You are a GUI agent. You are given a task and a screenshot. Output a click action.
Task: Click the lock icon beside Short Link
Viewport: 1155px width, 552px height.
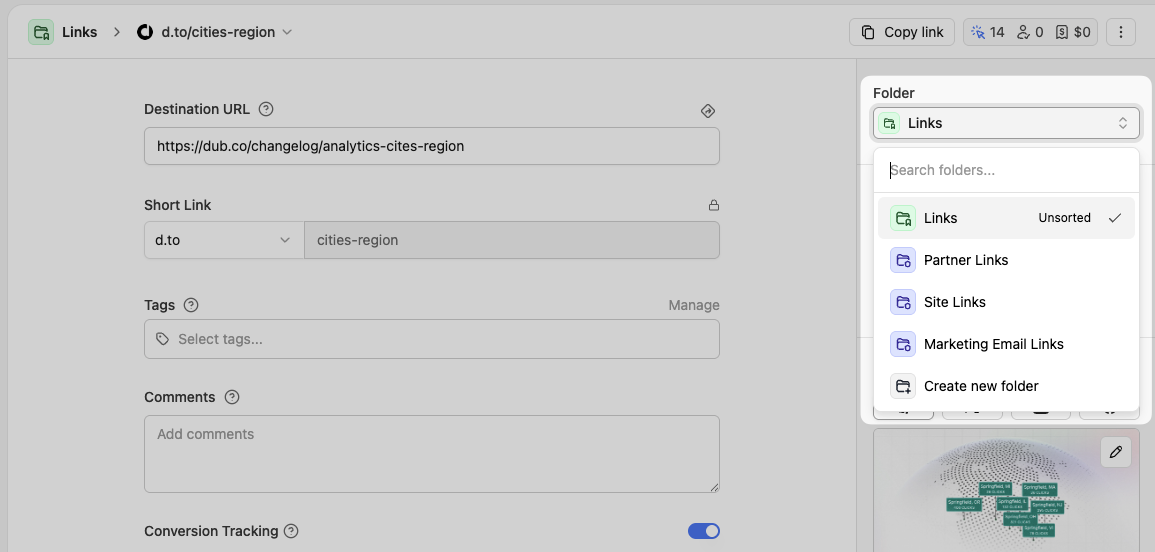pyautogui.click(x=713, y=205)
